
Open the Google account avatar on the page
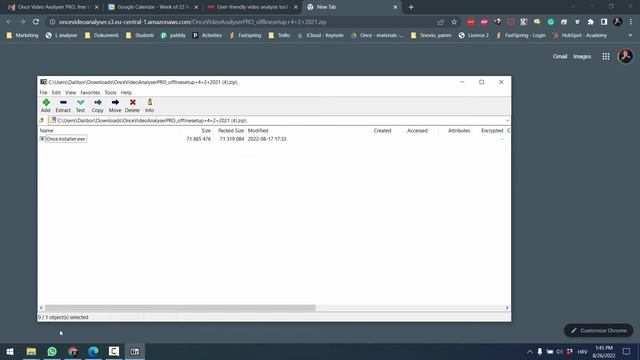tap(625, 56)
